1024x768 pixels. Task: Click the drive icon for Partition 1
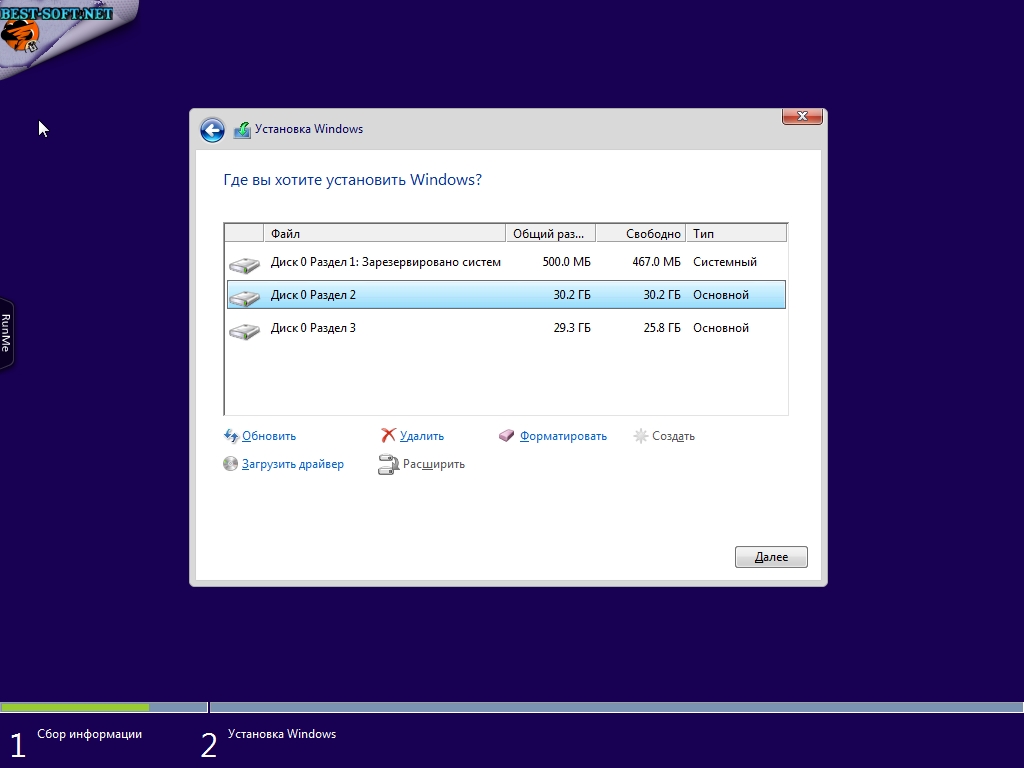[x=244, y=264]
